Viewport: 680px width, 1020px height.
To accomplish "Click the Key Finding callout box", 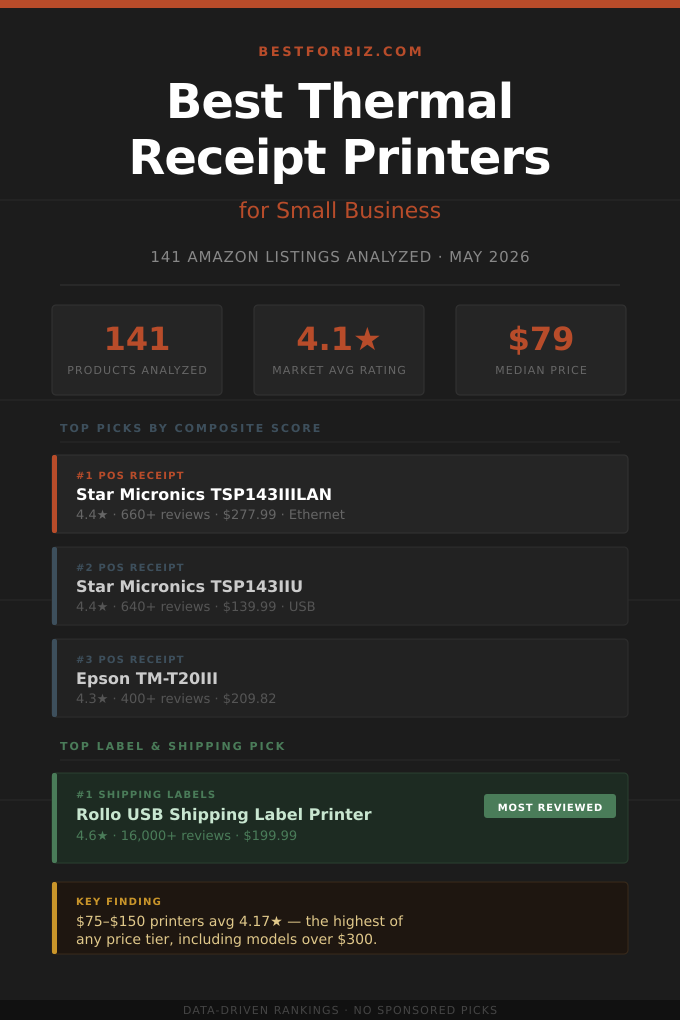I will pyautogui.click(x=340, y=918).
